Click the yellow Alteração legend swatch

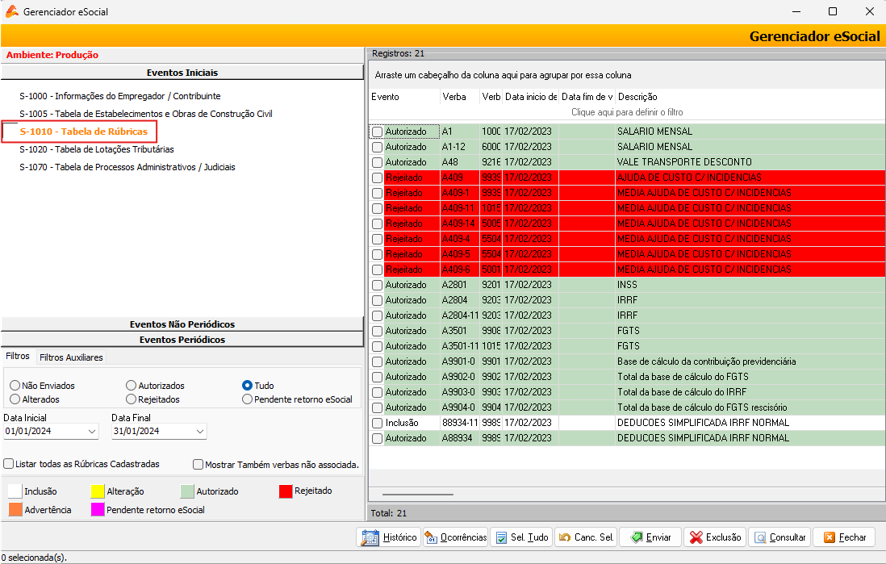tap(98, 492)
